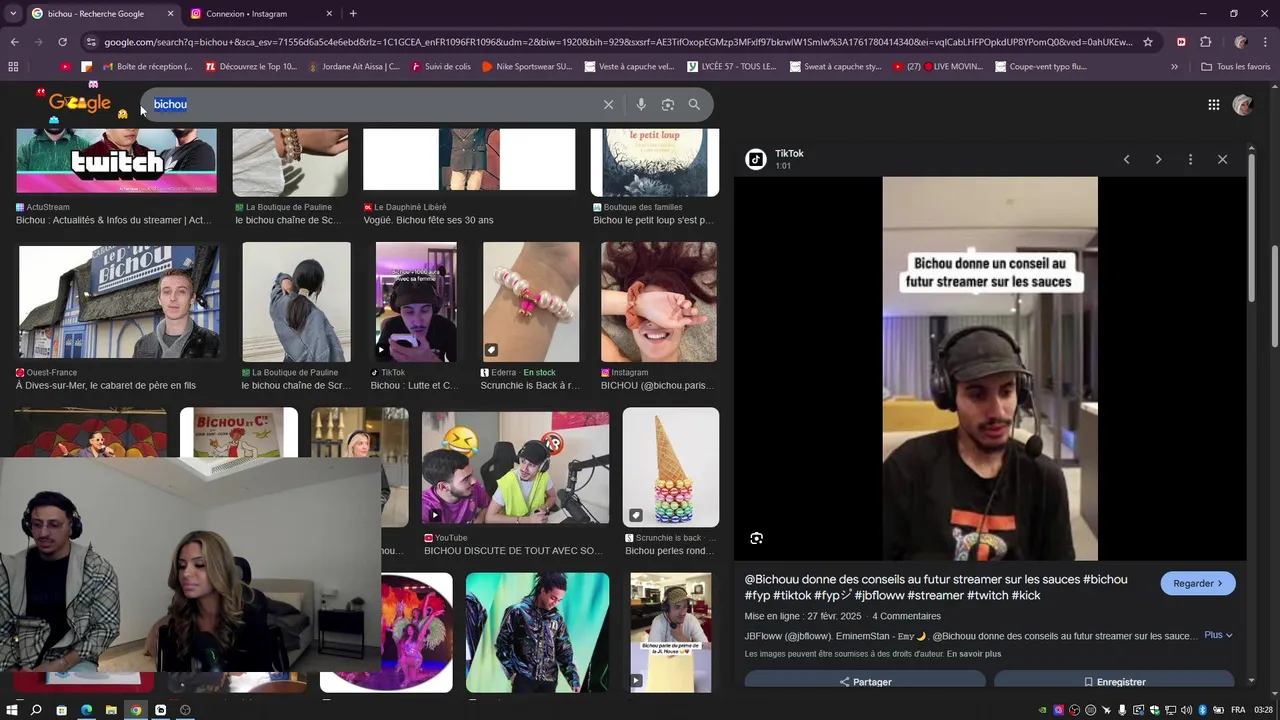
Task: Open 'Vogüé. Bichou fête ses 30 ans' caption
Action: tap(428, 220)
